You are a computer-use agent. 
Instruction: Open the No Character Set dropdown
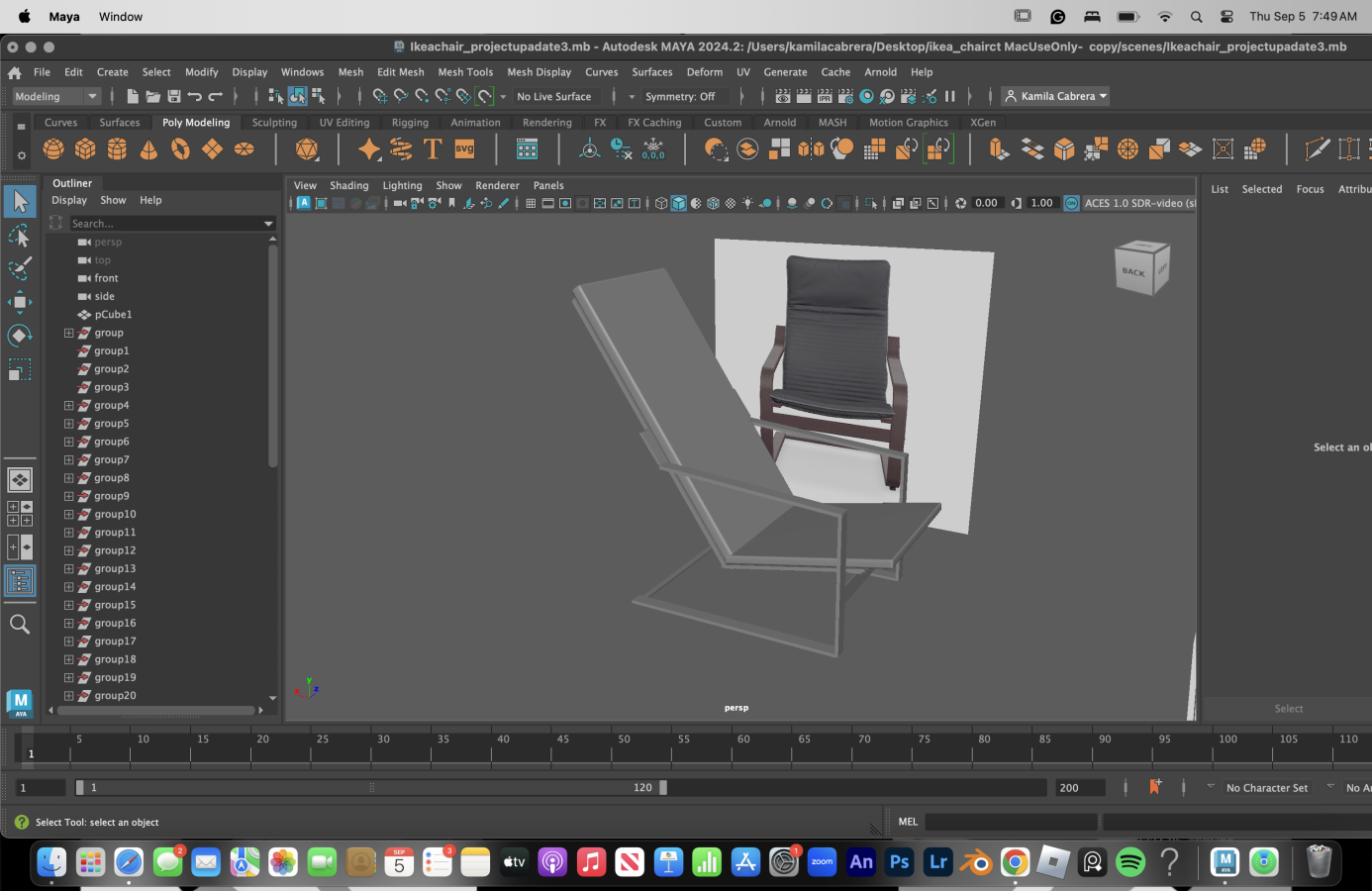(1267, 788)
